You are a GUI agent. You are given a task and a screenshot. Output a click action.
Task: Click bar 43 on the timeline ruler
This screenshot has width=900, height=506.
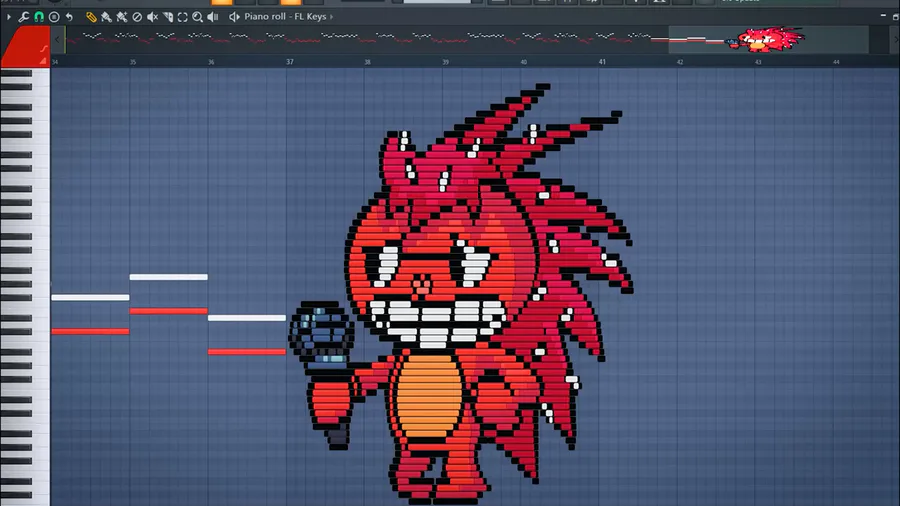tap(758, 62)
